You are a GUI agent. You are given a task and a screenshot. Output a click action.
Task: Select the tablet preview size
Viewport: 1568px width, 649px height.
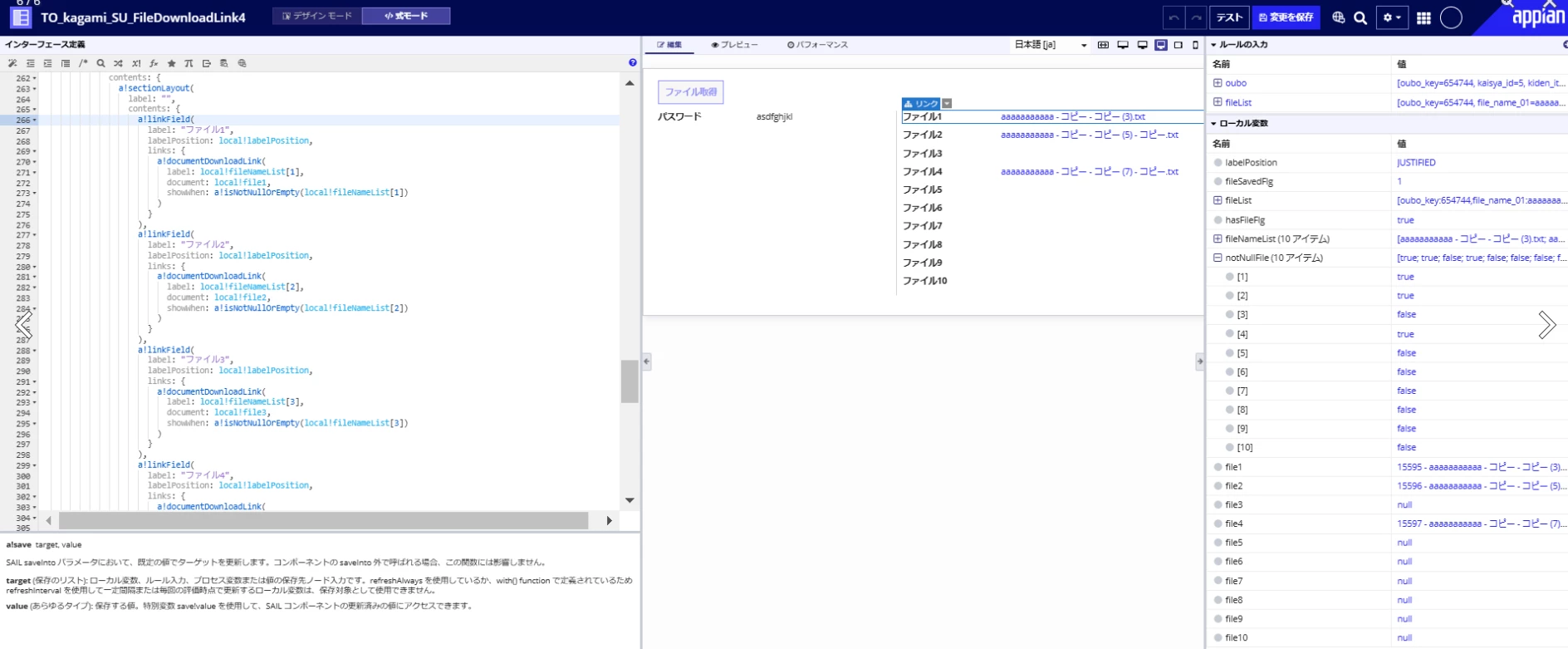tap(1178, 45)
